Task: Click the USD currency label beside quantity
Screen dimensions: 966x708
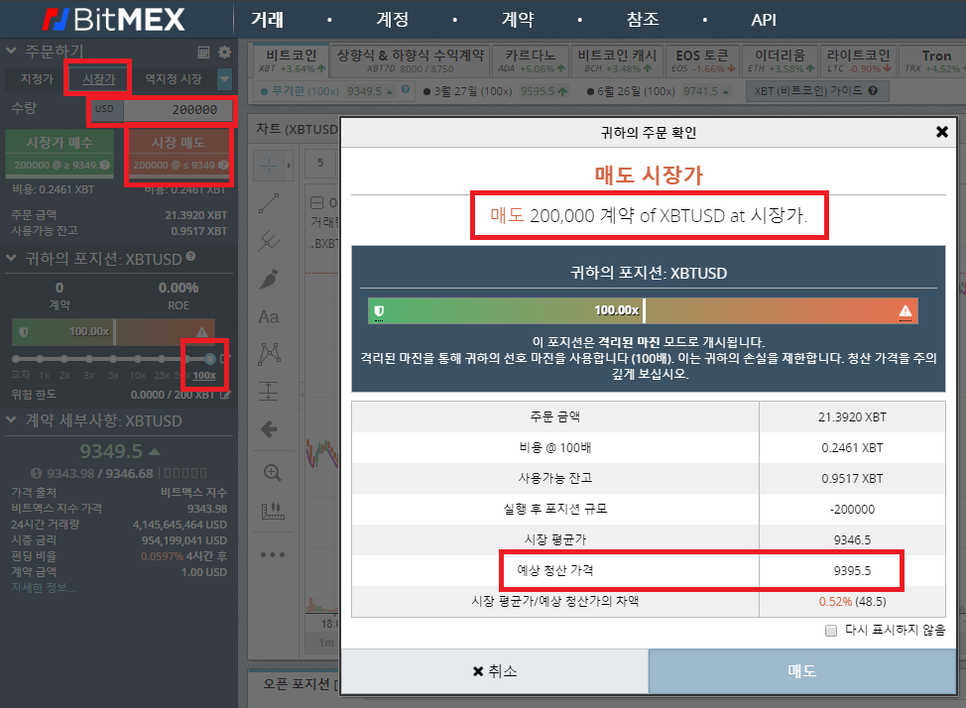Action: [x=104, y=109]
